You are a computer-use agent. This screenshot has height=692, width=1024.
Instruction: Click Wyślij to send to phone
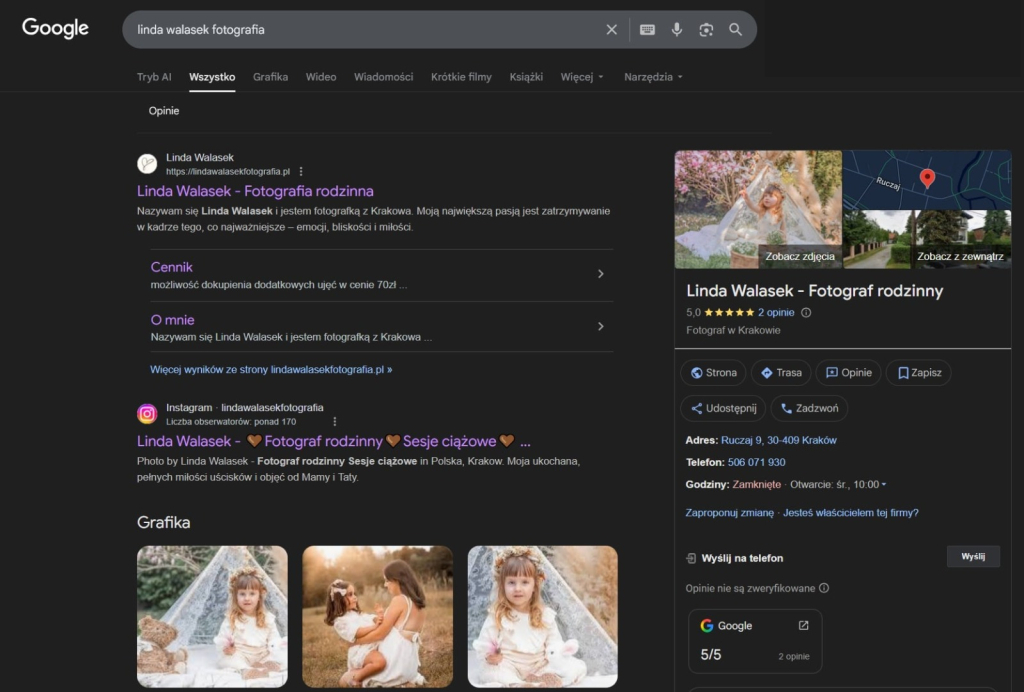pos(972,557)
